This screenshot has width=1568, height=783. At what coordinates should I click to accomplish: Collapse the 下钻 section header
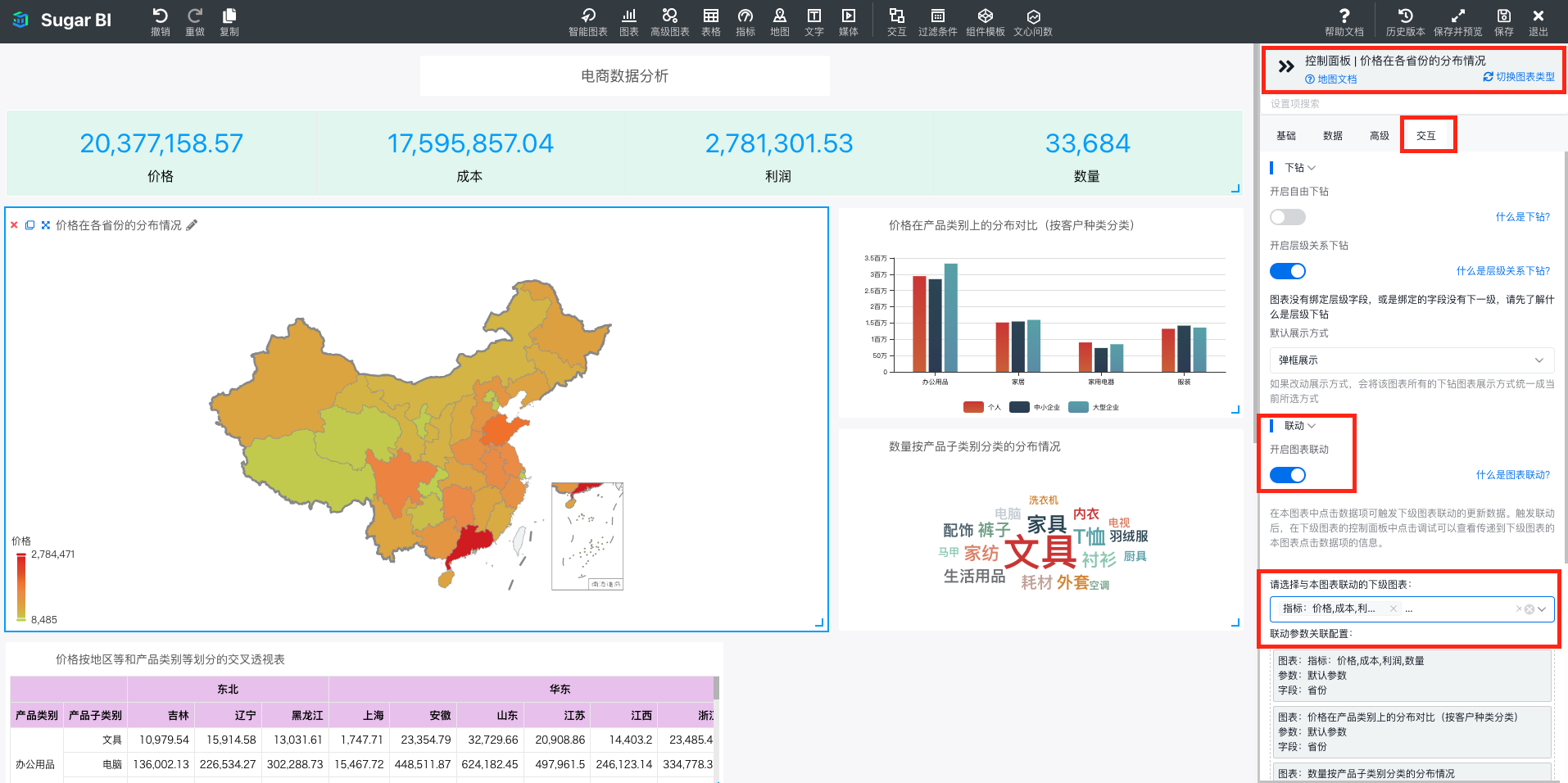[x=1300, y=168]
